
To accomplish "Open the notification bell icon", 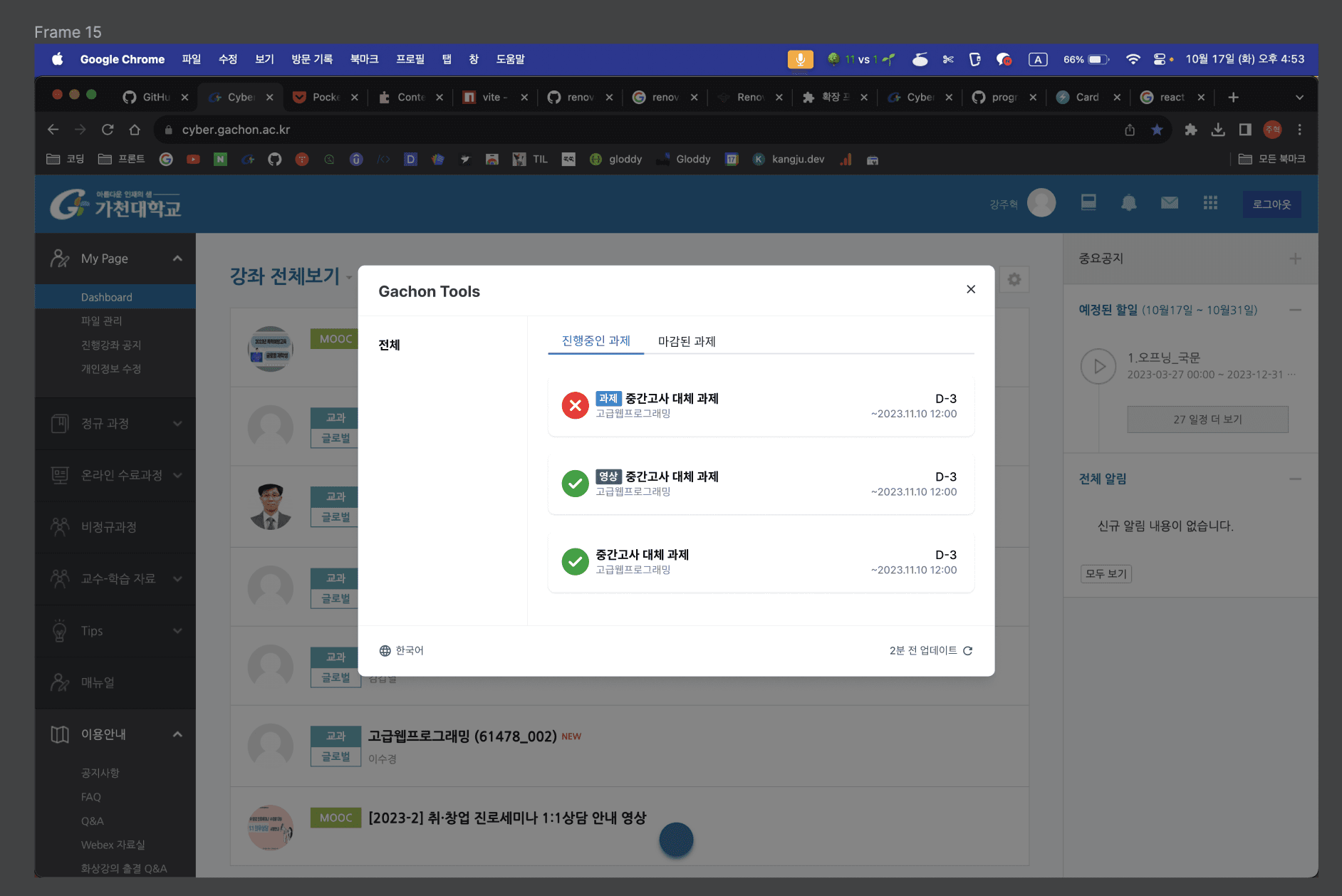I will point(1128,204).
